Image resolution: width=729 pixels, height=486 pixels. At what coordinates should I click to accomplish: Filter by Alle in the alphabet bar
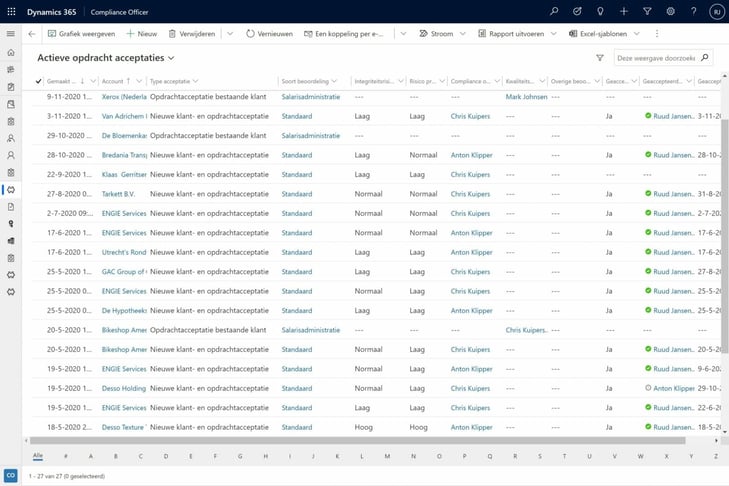pyautogui.click(x=38, y=456)
